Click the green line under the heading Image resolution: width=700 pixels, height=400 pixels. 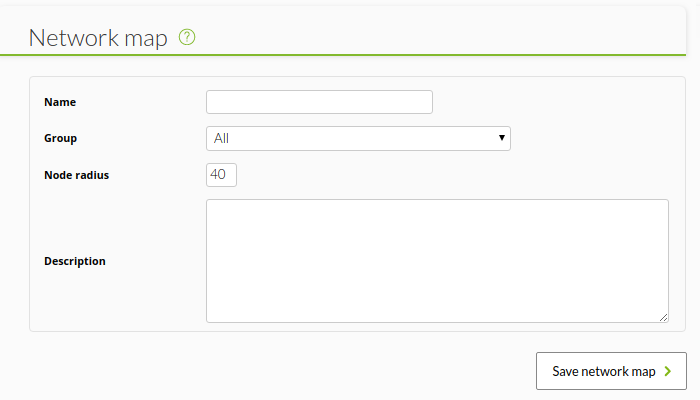click(x=343, y=55)
